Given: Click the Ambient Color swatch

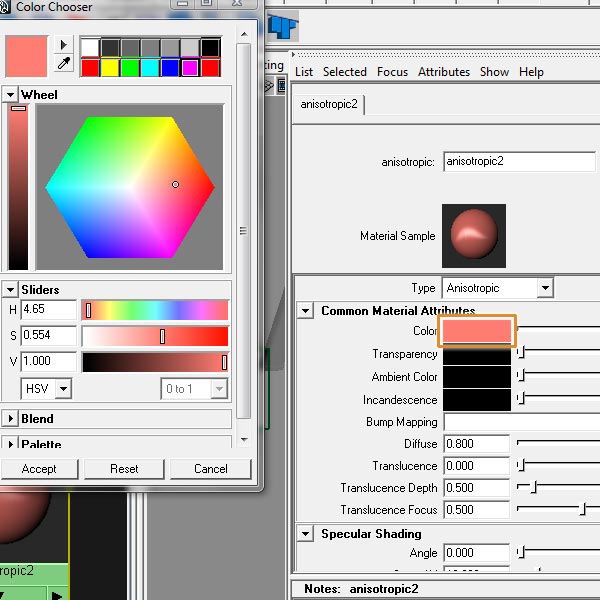Looking at the screenshot, I should point(477,377).
